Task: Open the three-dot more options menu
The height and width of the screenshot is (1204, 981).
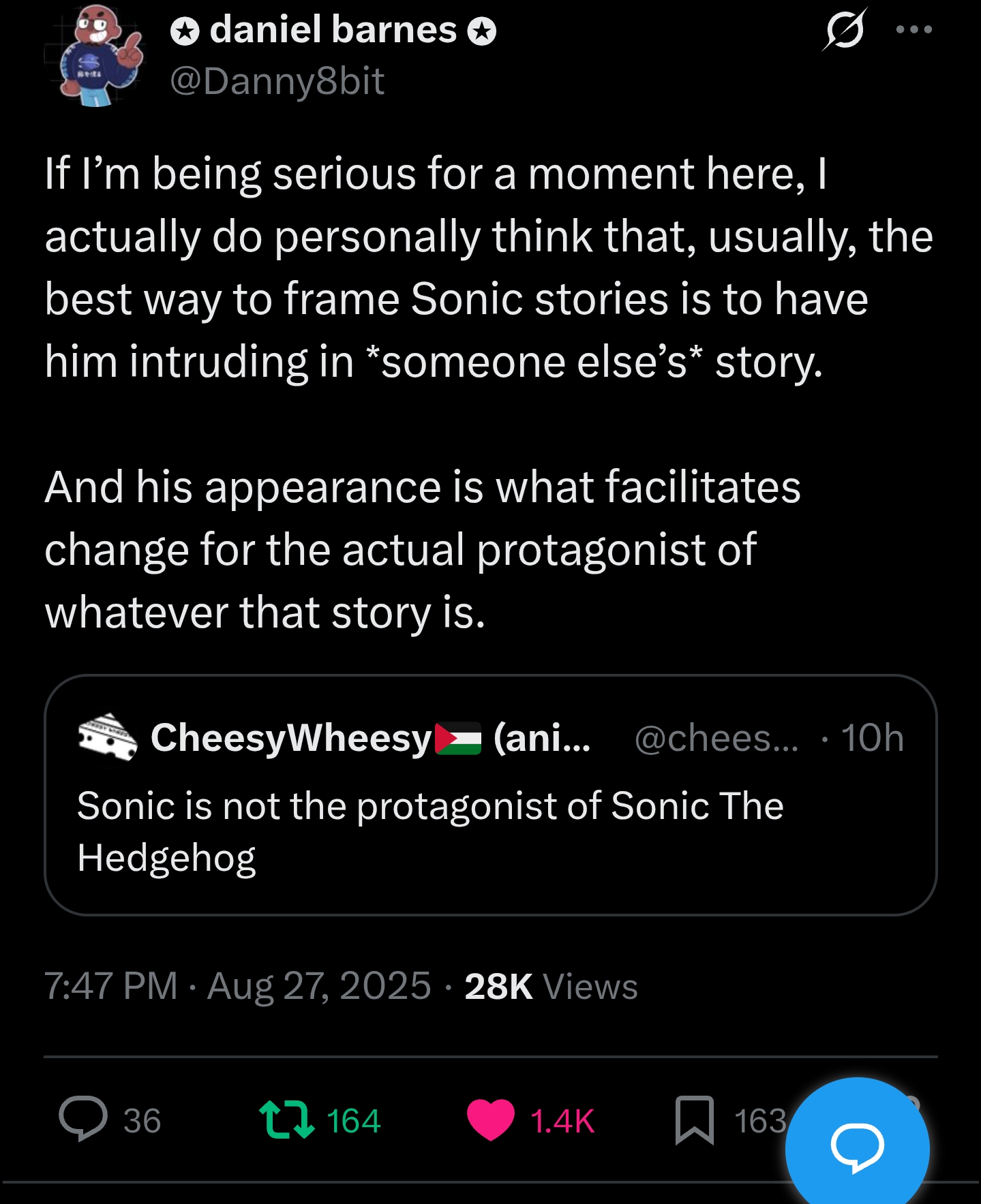Action: pyautogui.click(x=914, y=29)
